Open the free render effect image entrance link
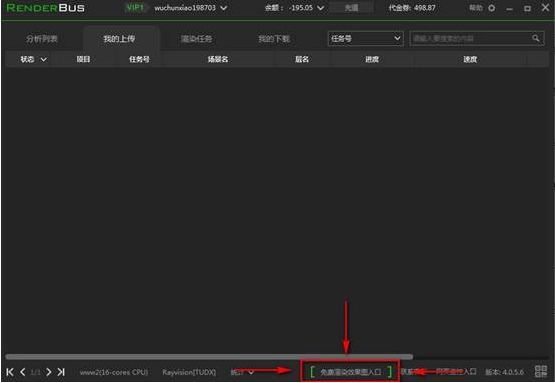This screenshot has height=383, width=555. click(351, 372)
